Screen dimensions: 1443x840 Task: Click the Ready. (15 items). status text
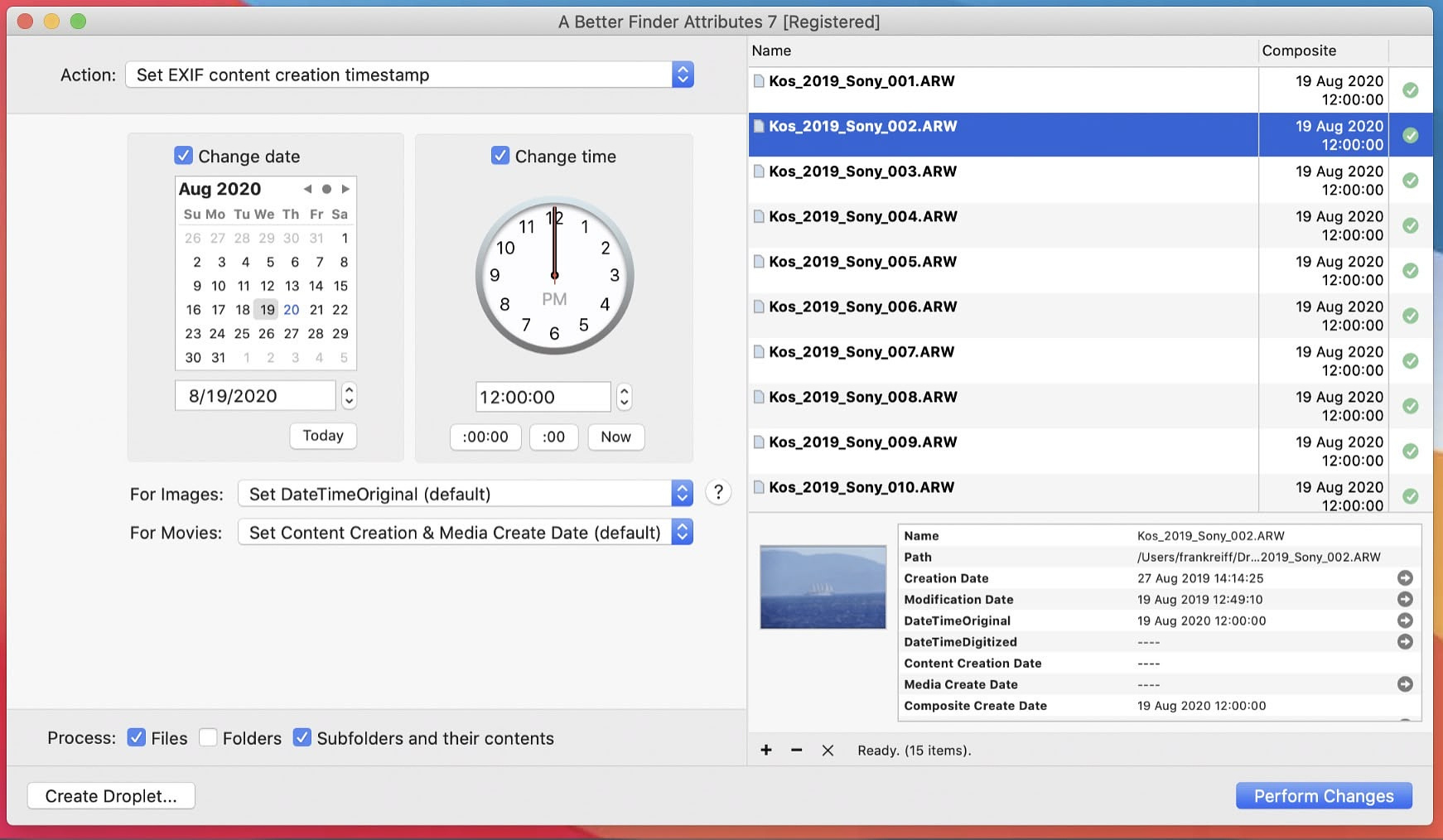pyautogui.click(x=914, y=751)
